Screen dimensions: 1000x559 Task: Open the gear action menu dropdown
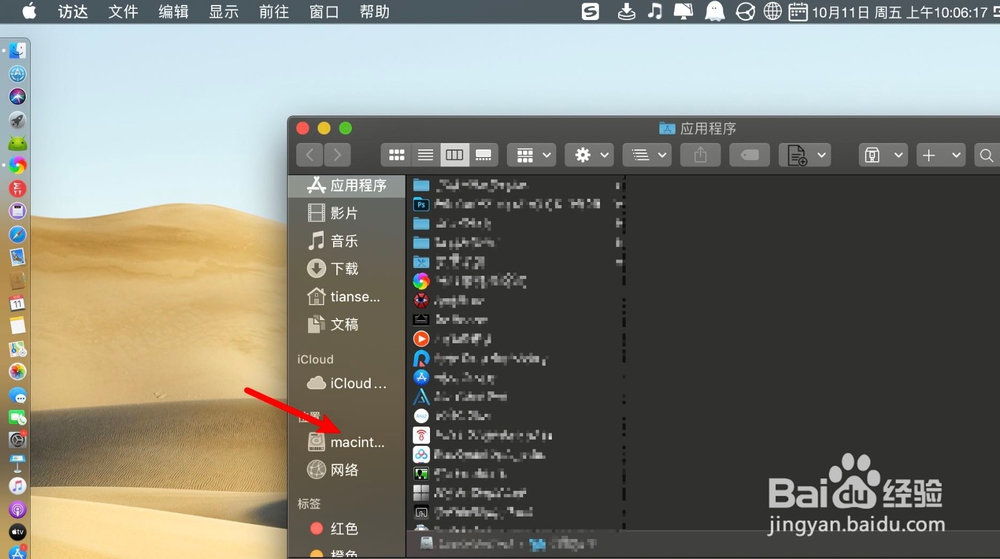[589, 155]
